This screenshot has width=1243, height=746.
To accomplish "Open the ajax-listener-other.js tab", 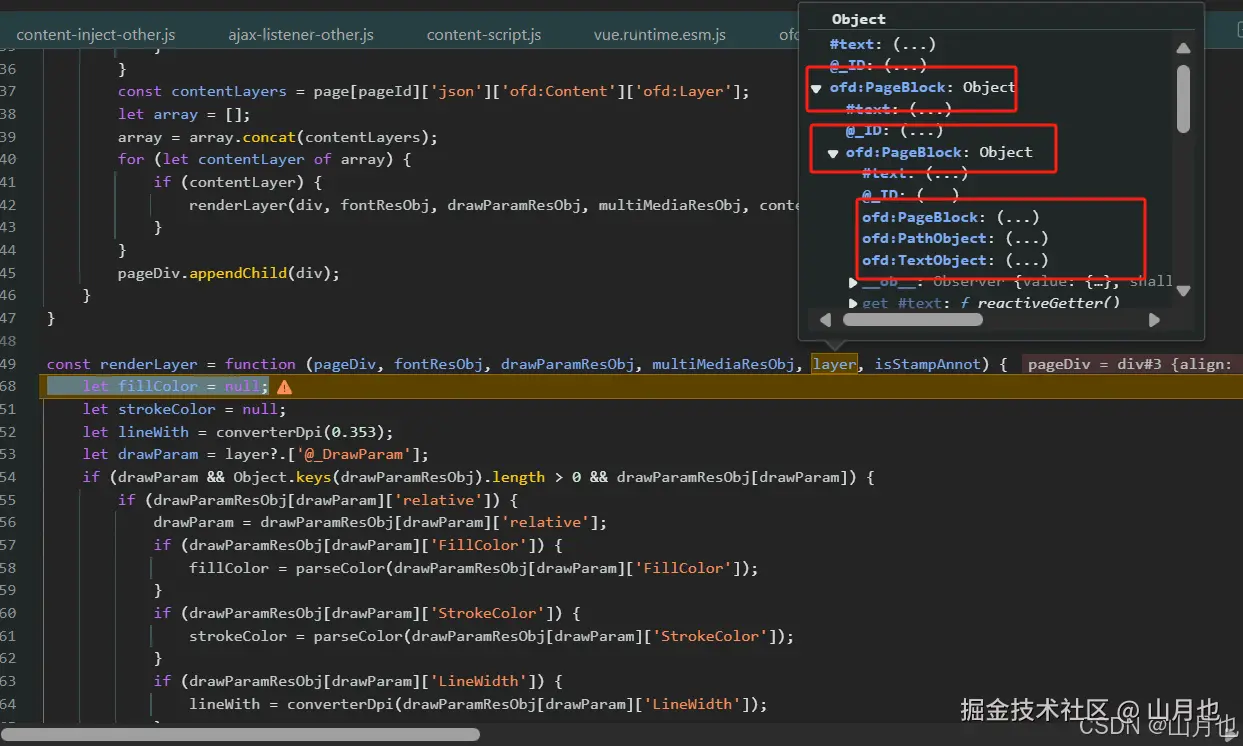I will pyautogui.click(x=301, y=34).
